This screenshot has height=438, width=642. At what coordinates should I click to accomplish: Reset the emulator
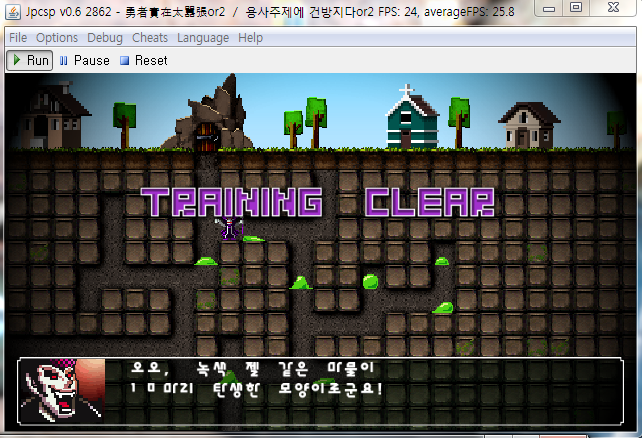pyautogui.click(x=143, y=60)
